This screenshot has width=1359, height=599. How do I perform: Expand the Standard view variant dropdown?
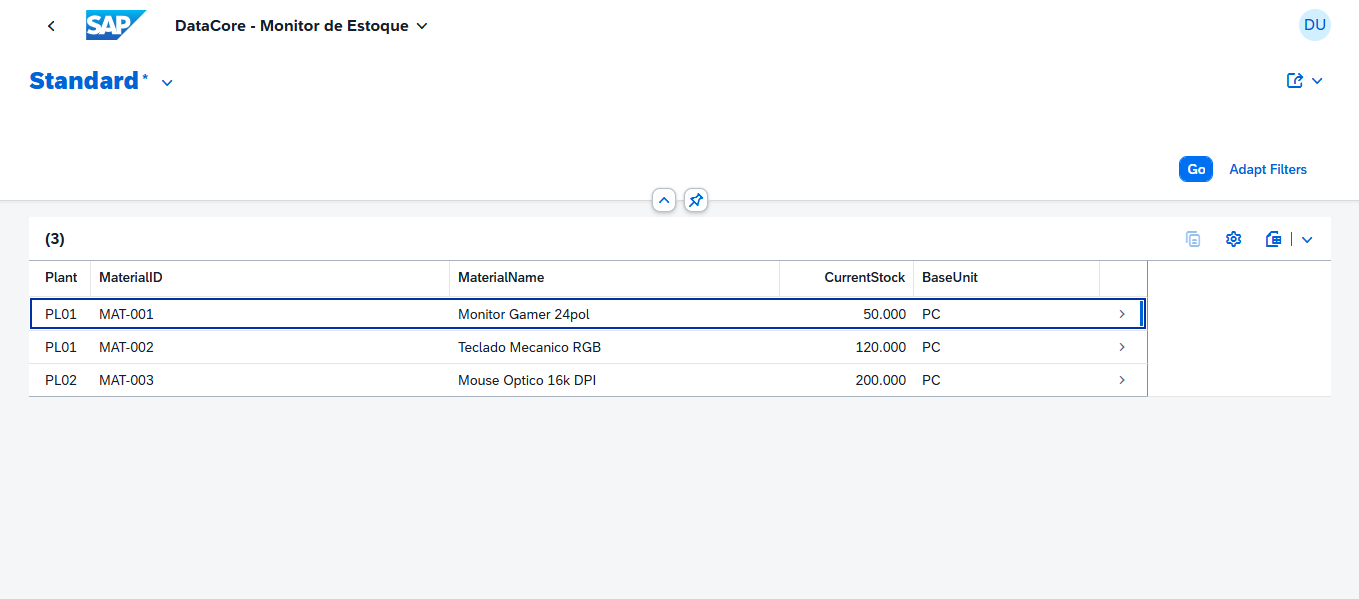(x=167, y=83)
